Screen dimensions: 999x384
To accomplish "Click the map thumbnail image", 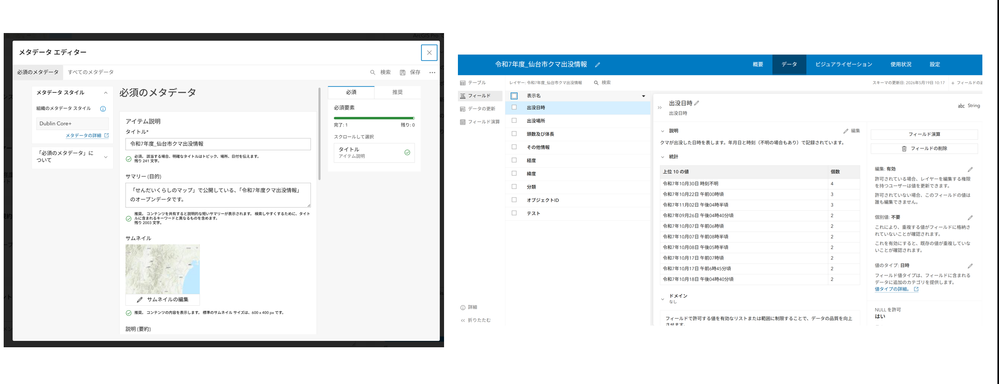I will [x=162, y=269].
